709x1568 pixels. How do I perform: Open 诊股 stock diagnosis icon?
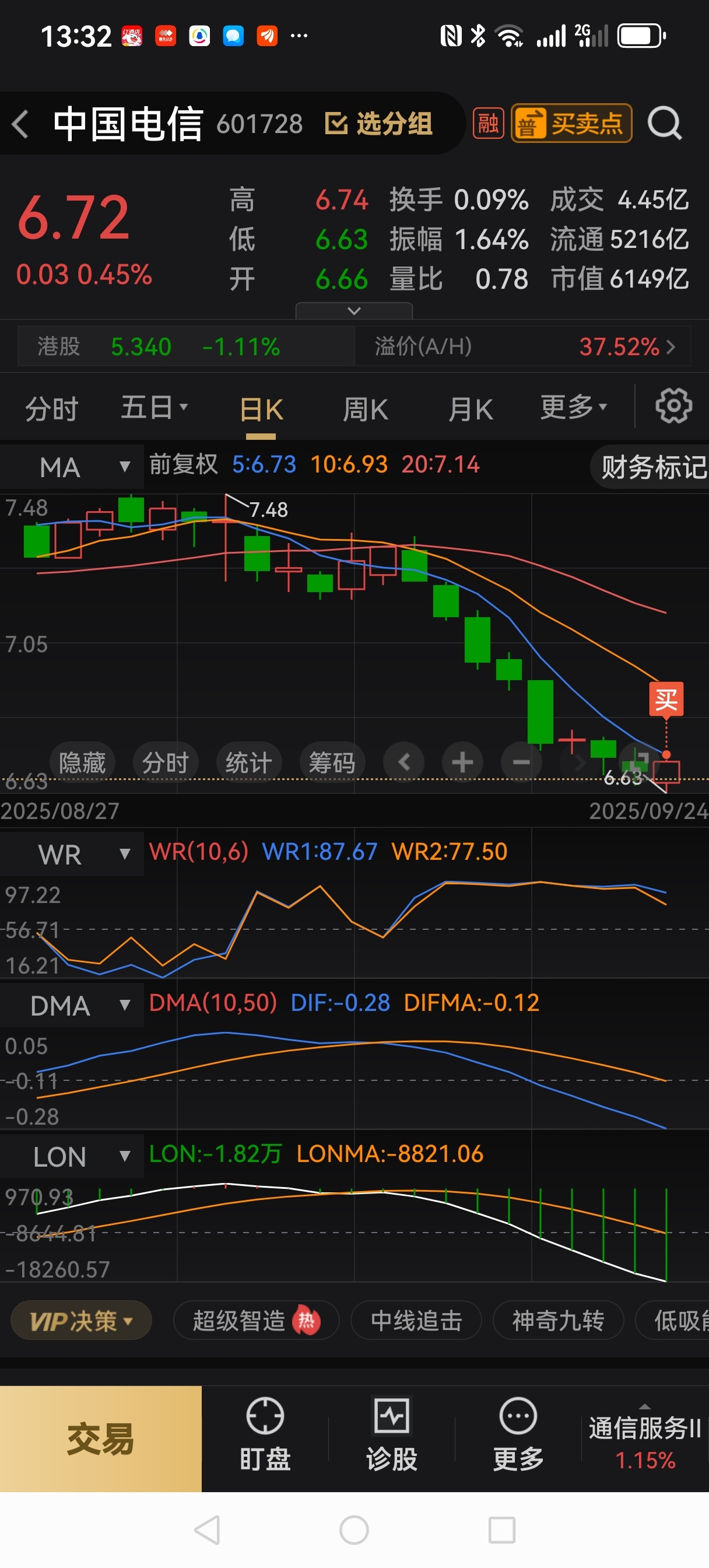[x=391, y=1434]
